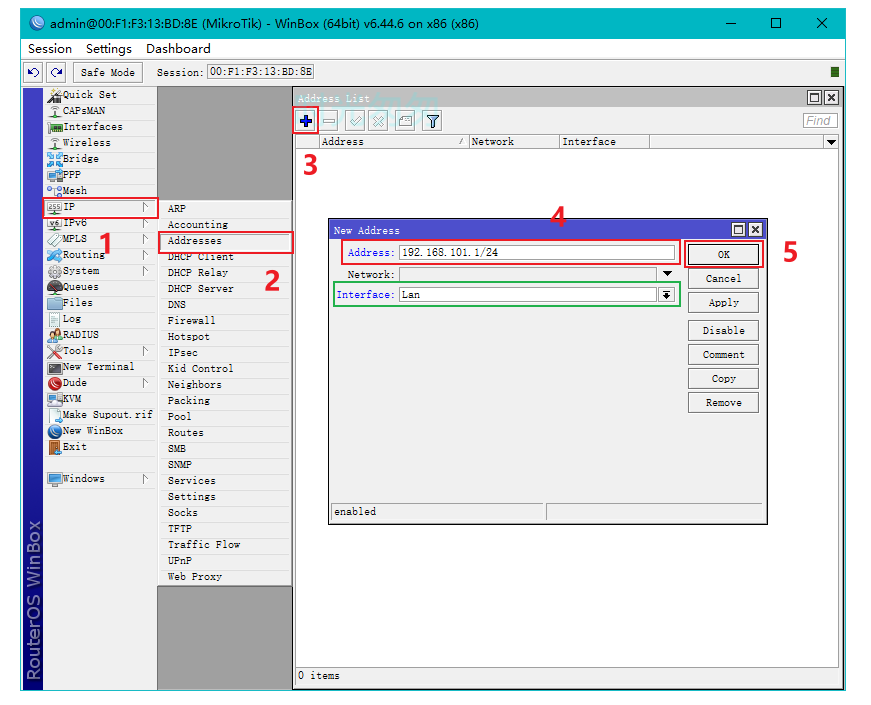Open Files in sidebar

pos(100,303)
